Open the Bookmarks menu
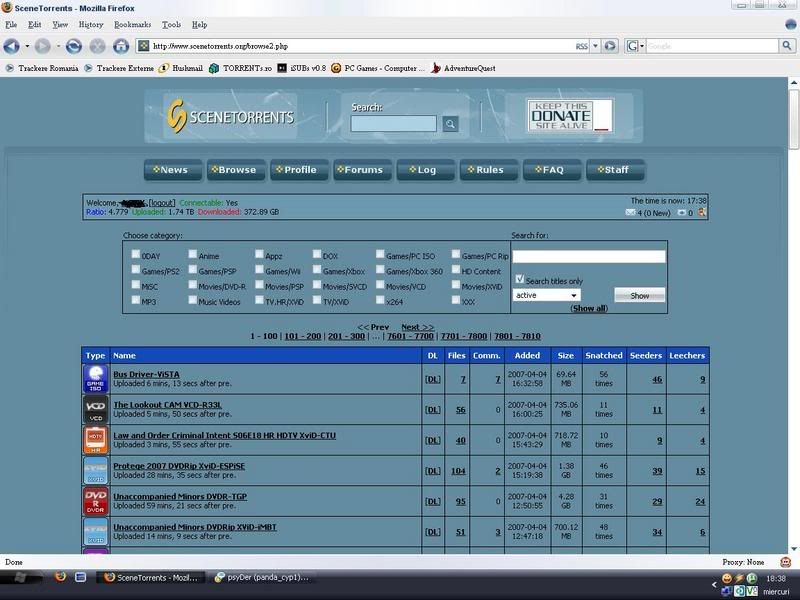The height and width of the screenshot is (600, 800). [x=133, y=24]
